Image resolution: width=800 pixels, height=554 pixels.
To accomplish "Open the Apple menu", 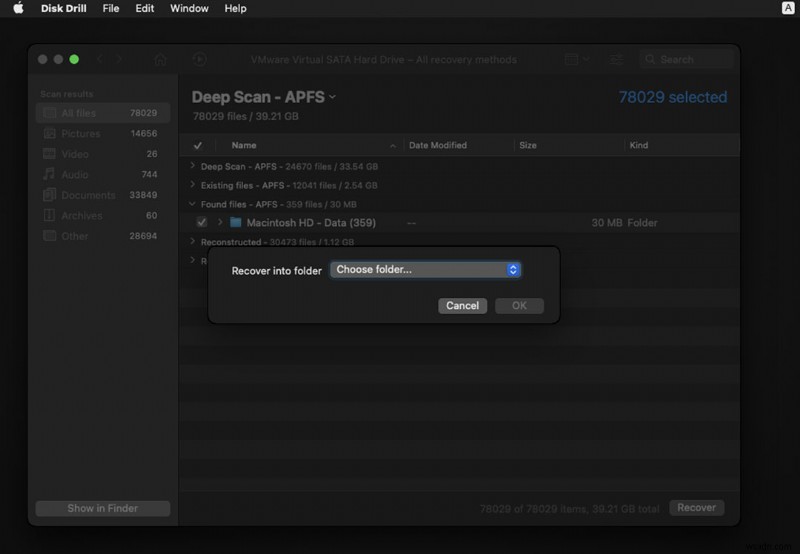I will 18,8.
